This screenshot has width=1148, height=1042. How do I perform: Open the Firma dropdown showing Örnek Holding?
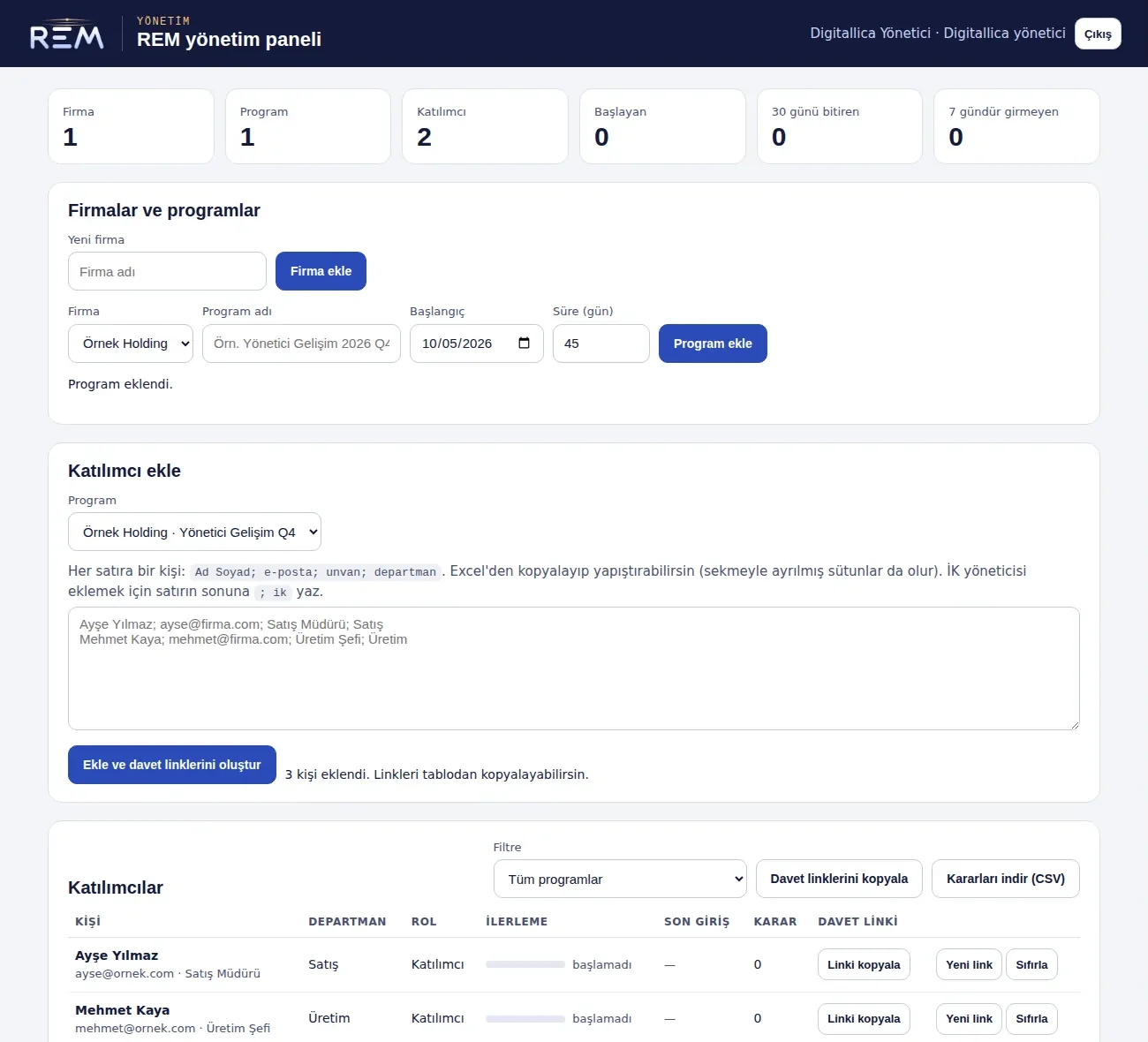pyautogui.click(x=131, y=344)
